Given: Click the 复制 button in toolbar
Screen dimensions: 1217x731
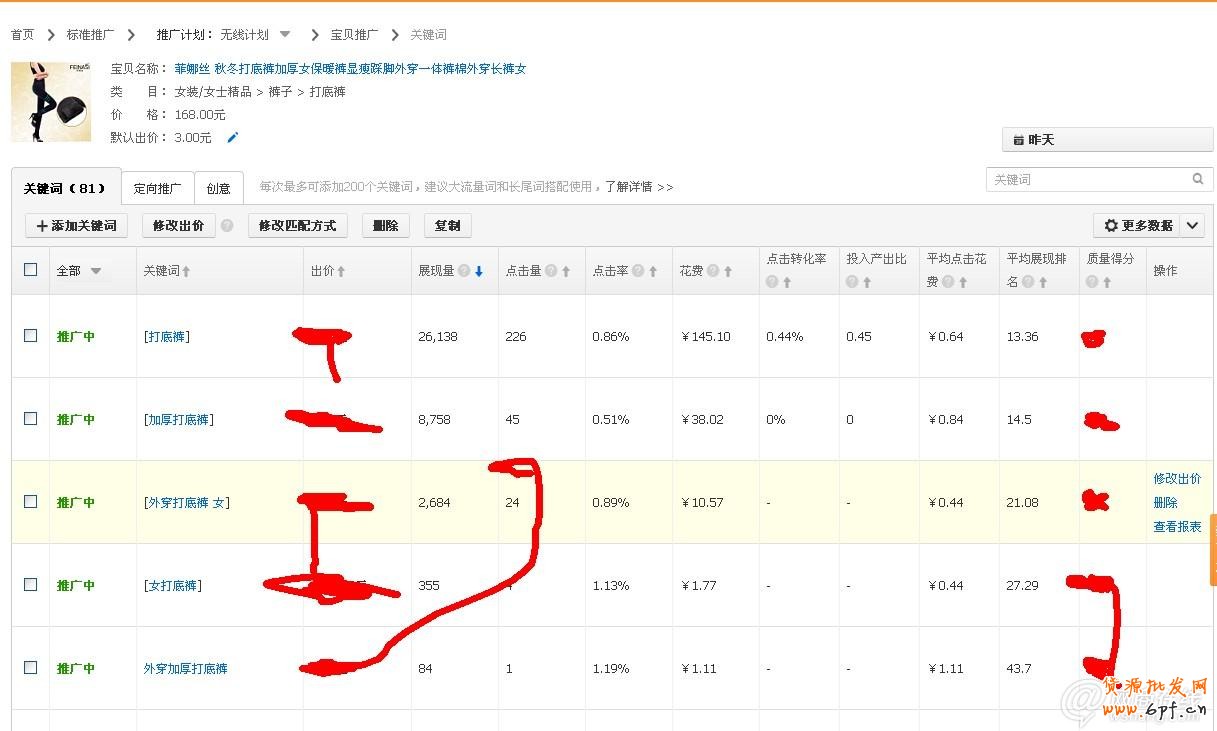Looking at the screenshot, I should point(447,225).
